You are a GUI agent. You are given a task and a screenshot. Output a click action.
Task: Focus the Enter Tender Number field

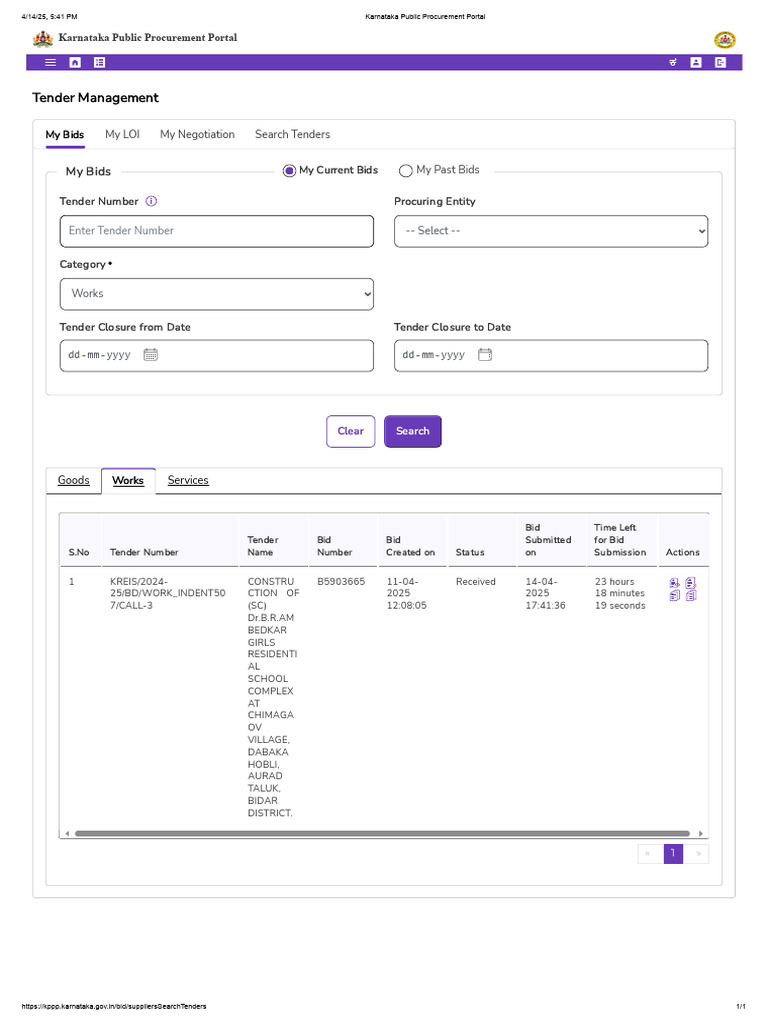(x=217, y=231)
